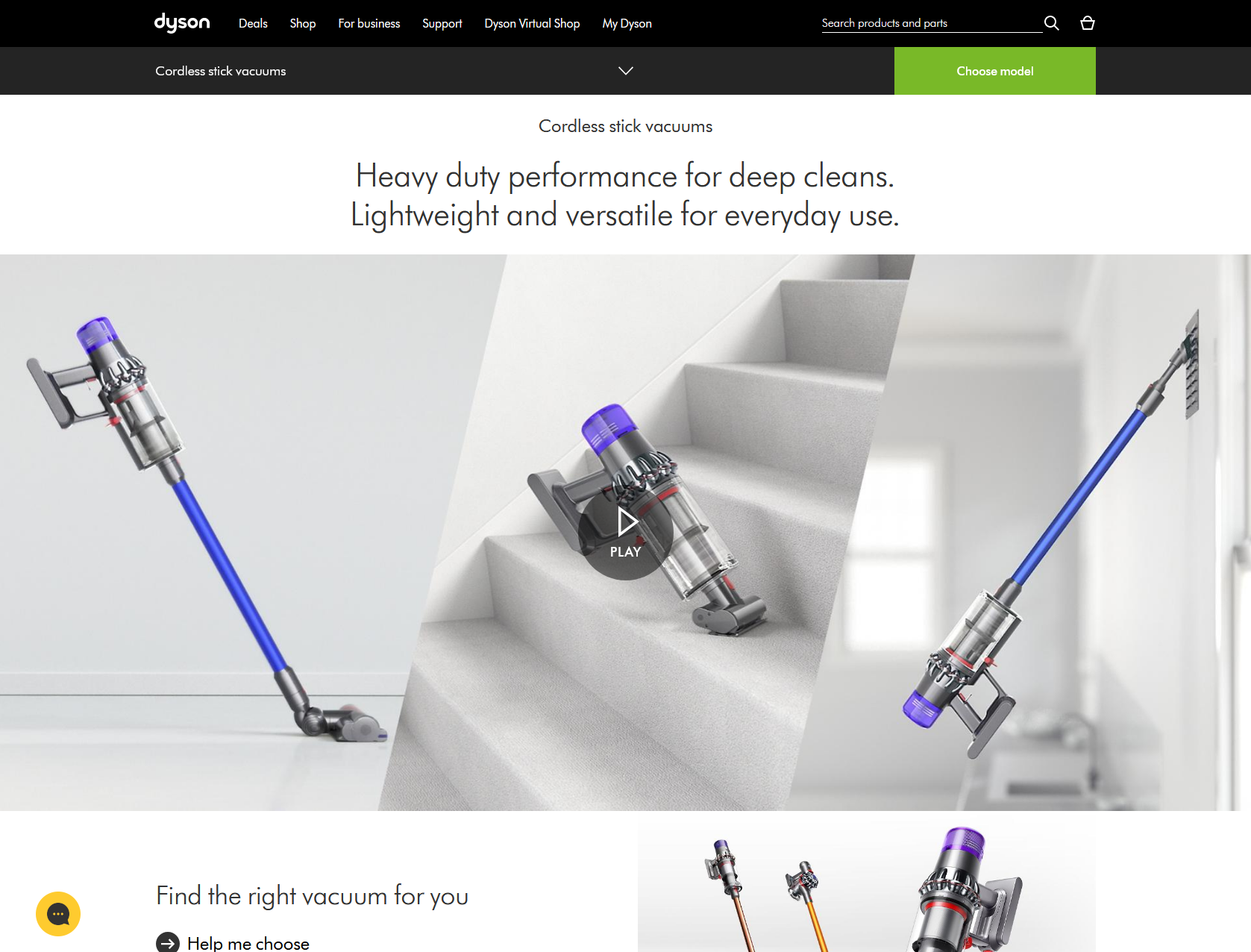Image resolution: width=1251 pixels, height=952 pixels.
Task: Click the search magnifier icon
Action: [1052, 23]
